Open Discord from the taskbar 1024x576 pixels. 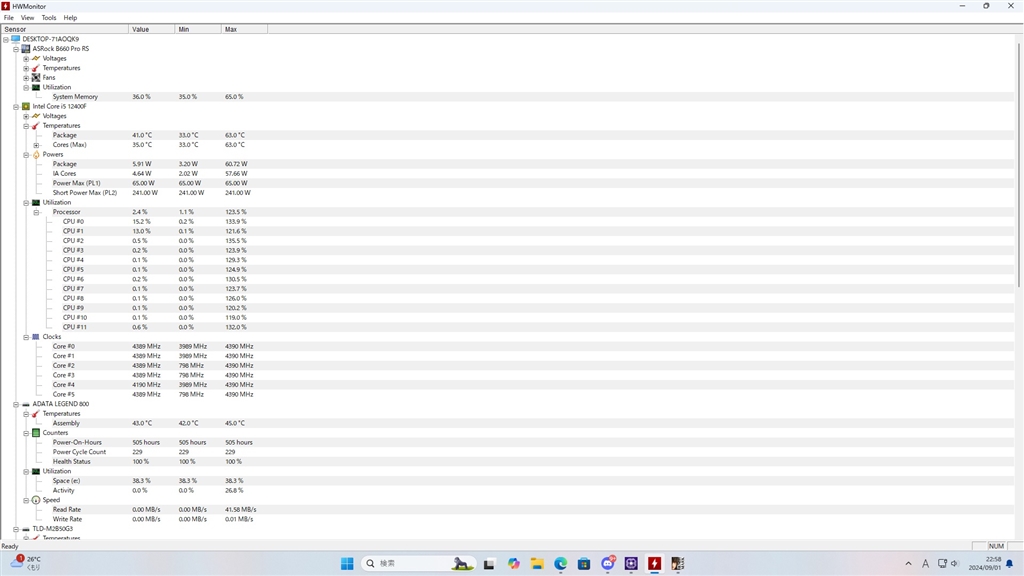(x=608, y=563)
